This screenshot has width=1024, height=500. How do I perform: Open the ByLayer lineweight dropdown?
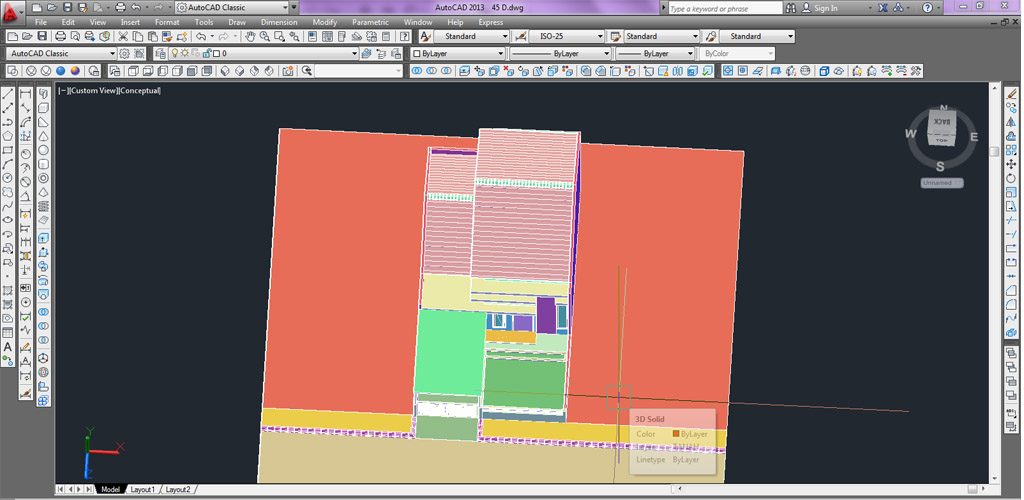point(655,54)
